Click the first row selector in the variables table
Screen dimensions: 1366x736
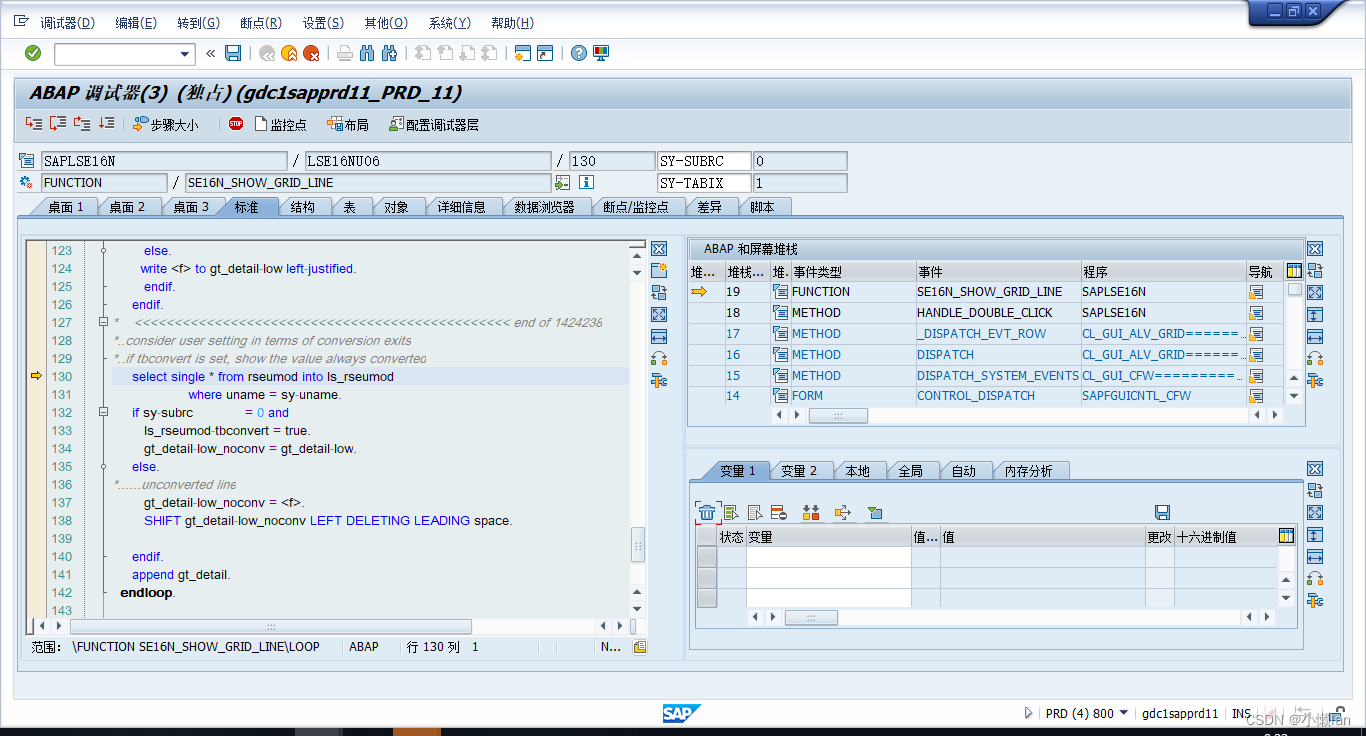coord(707,557)
